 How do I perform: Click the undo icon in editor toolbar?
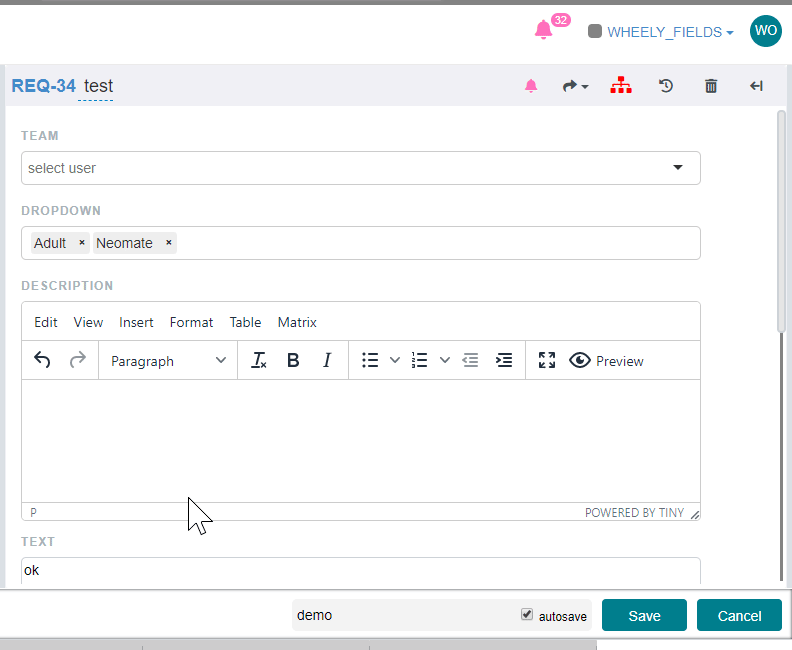pos(42,360)
